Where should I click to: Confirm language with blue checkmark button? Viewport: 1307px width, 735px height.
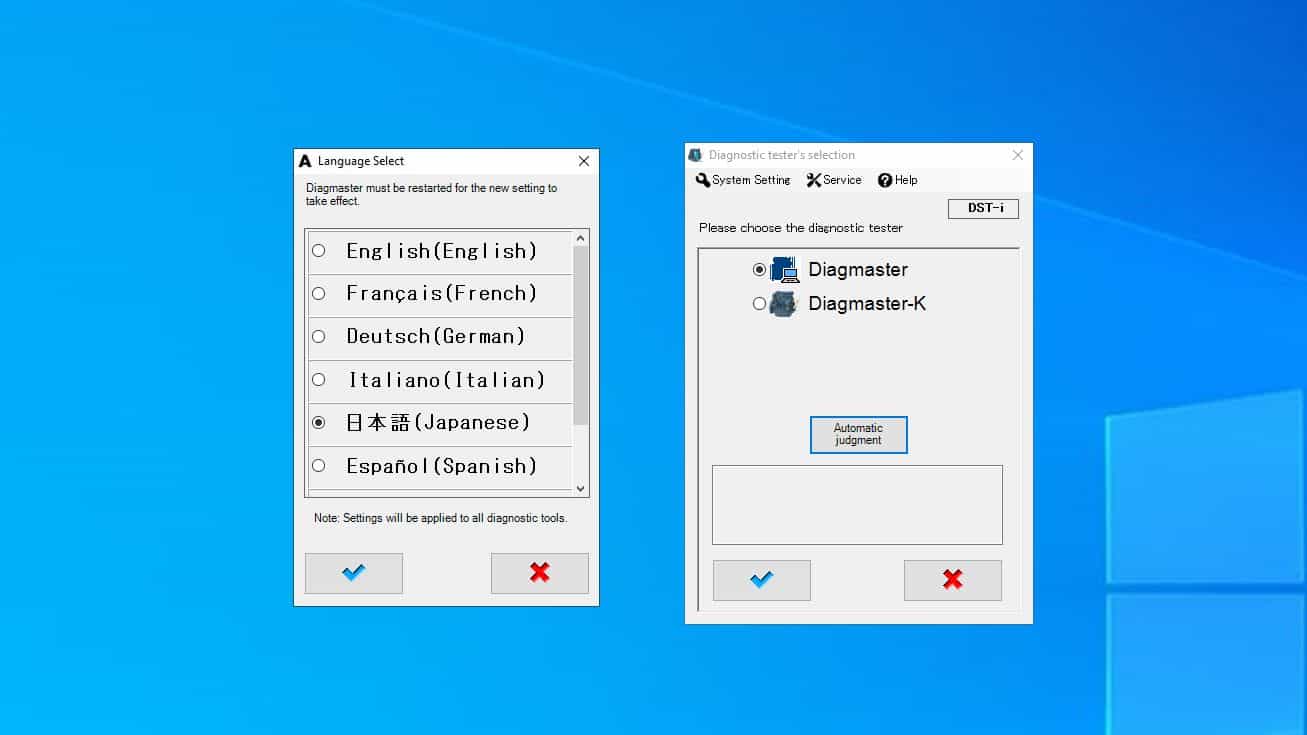point(354,573)
